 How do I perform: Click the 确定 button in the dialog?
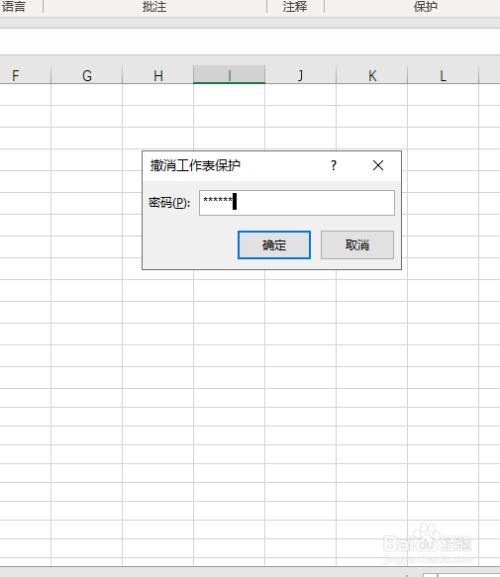[274, 245]
